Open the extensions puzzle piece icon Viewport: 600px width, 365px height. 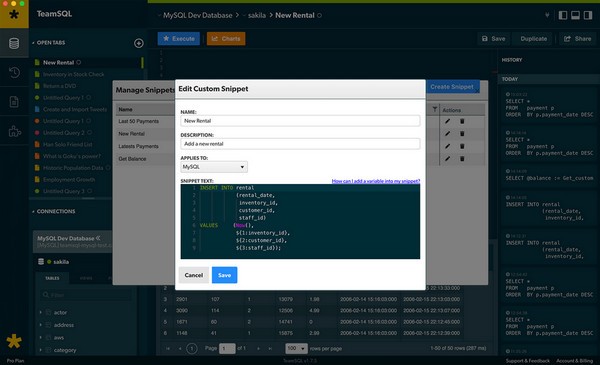point(14,132)
